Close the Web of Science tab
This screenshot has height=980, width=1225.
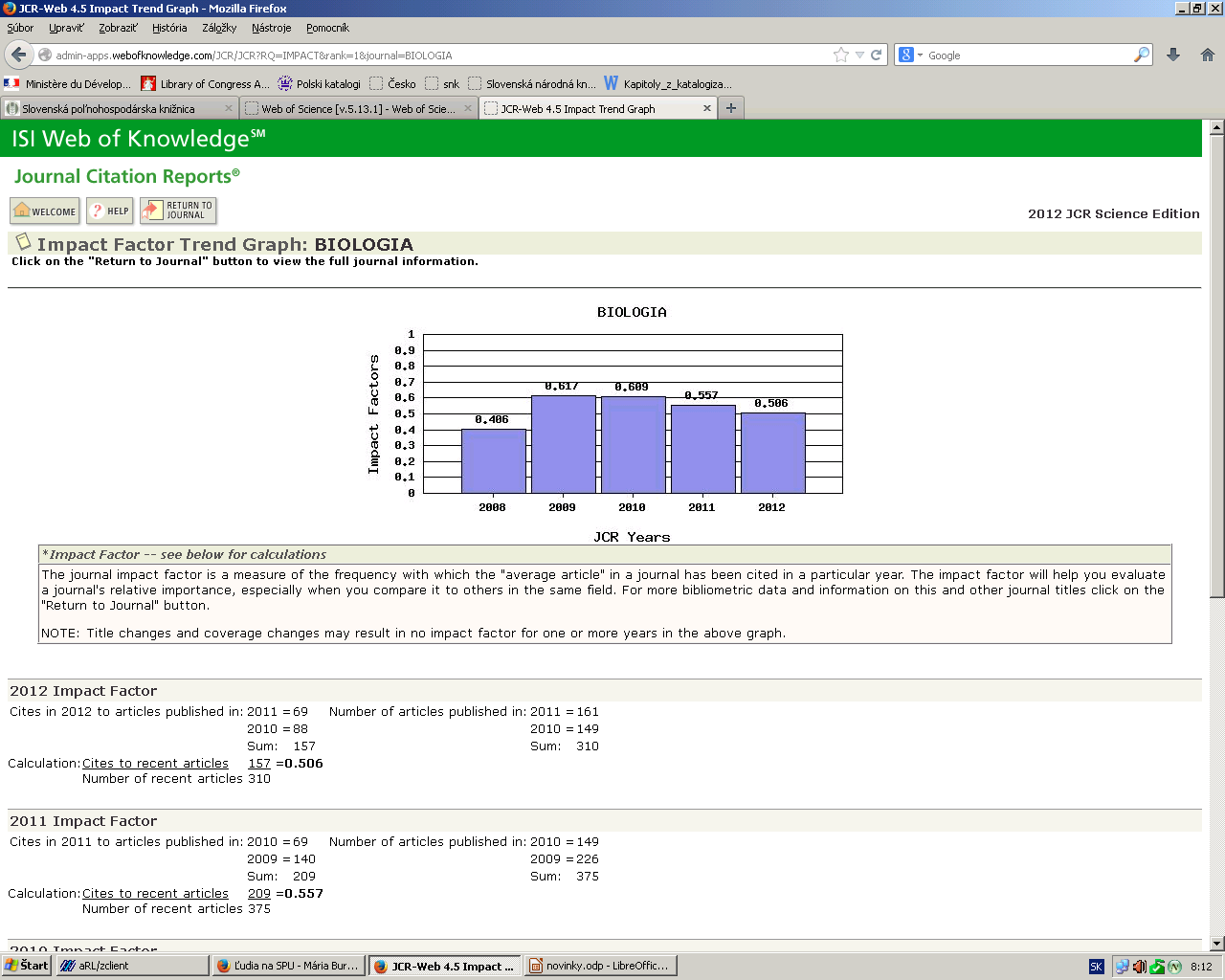pyautogui.click(x=468, y=108)
